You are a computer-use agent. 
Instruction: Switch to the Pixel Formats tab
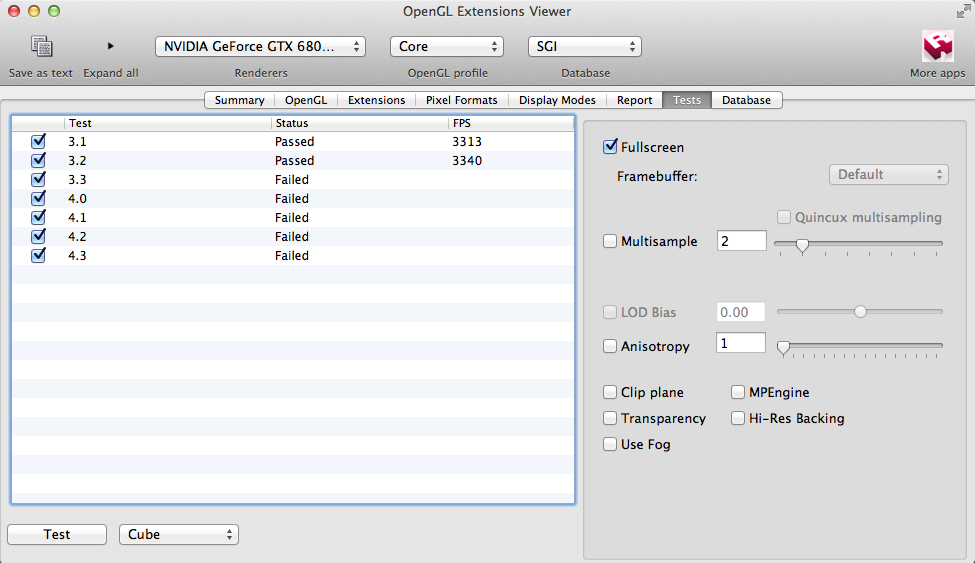(461, 100)
